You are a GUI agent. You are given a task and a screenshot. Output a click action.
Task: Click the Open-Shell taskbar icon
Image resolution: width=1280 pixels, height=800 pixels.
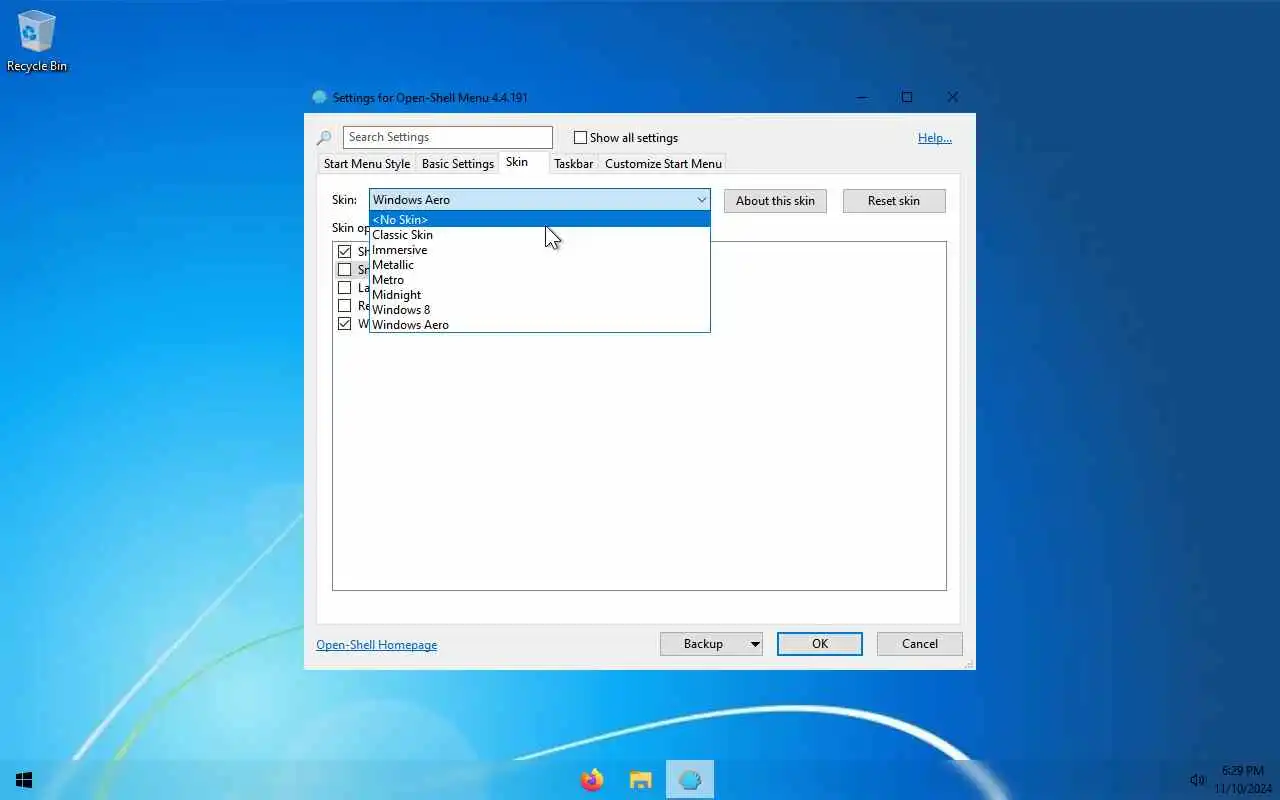click(x=689, y=779)
